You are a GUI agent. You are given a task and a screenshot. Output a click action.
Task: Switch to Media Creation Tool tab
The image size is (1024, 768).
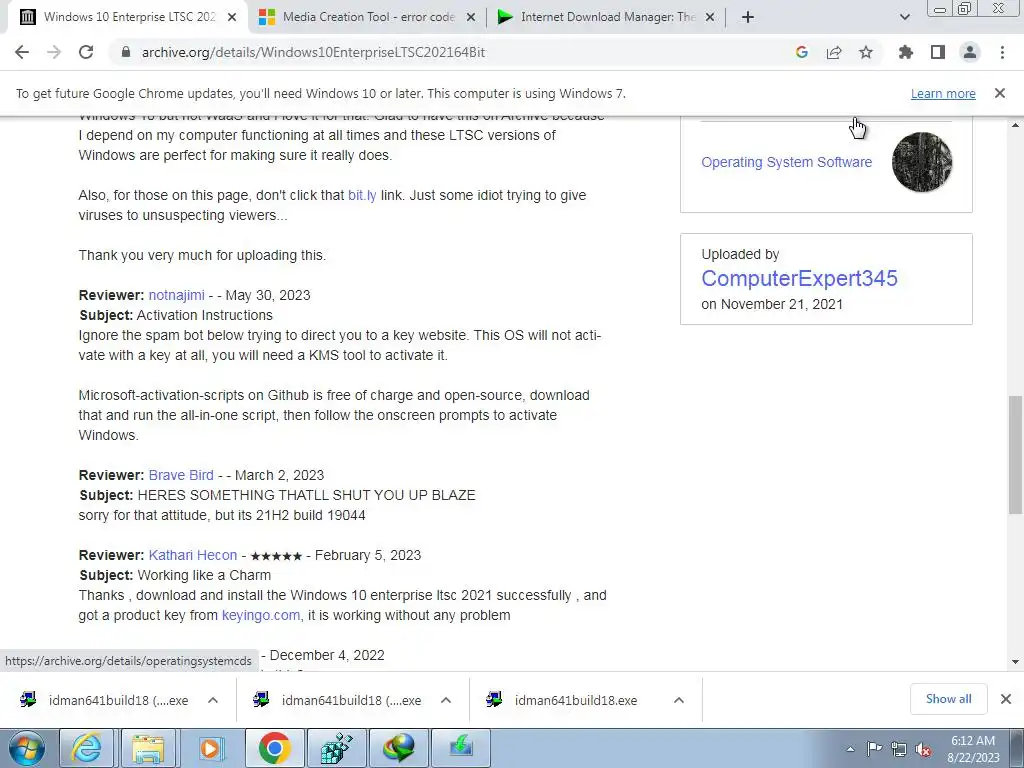click(x=366, y=17)
